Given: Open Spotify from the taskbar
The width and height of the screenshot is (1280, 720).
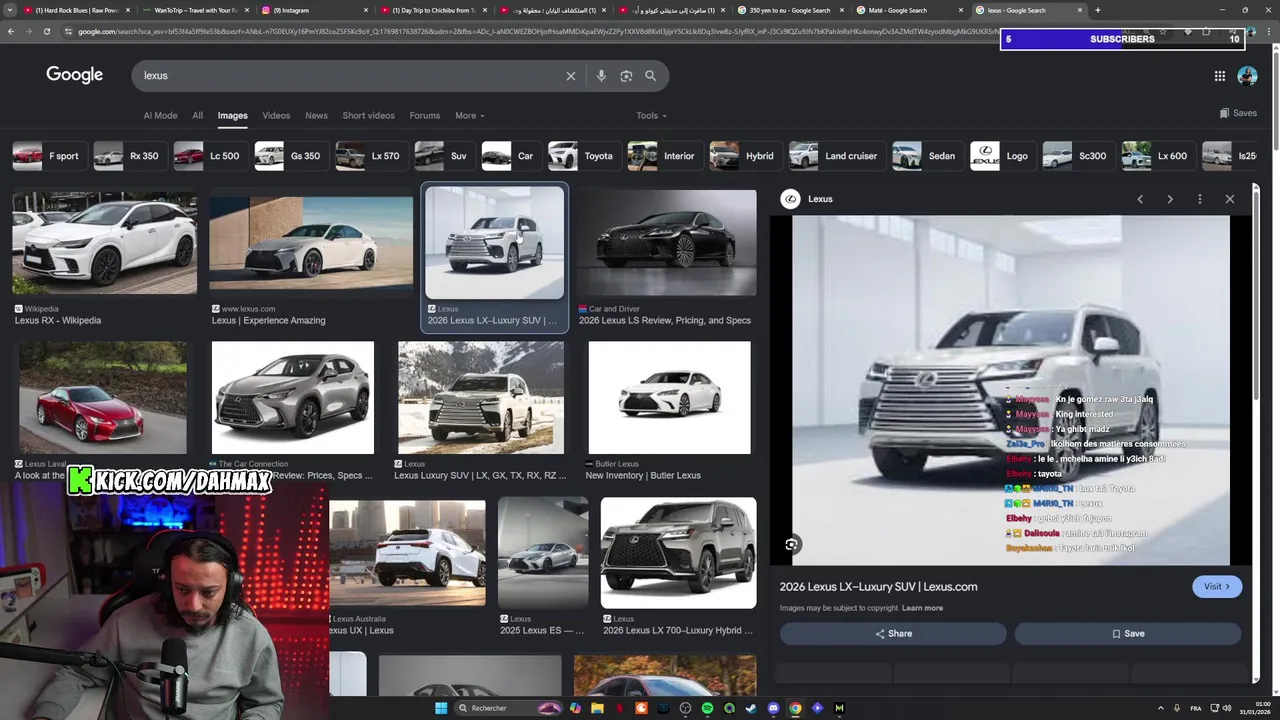Looking at the screenshot, I should 707,708.
